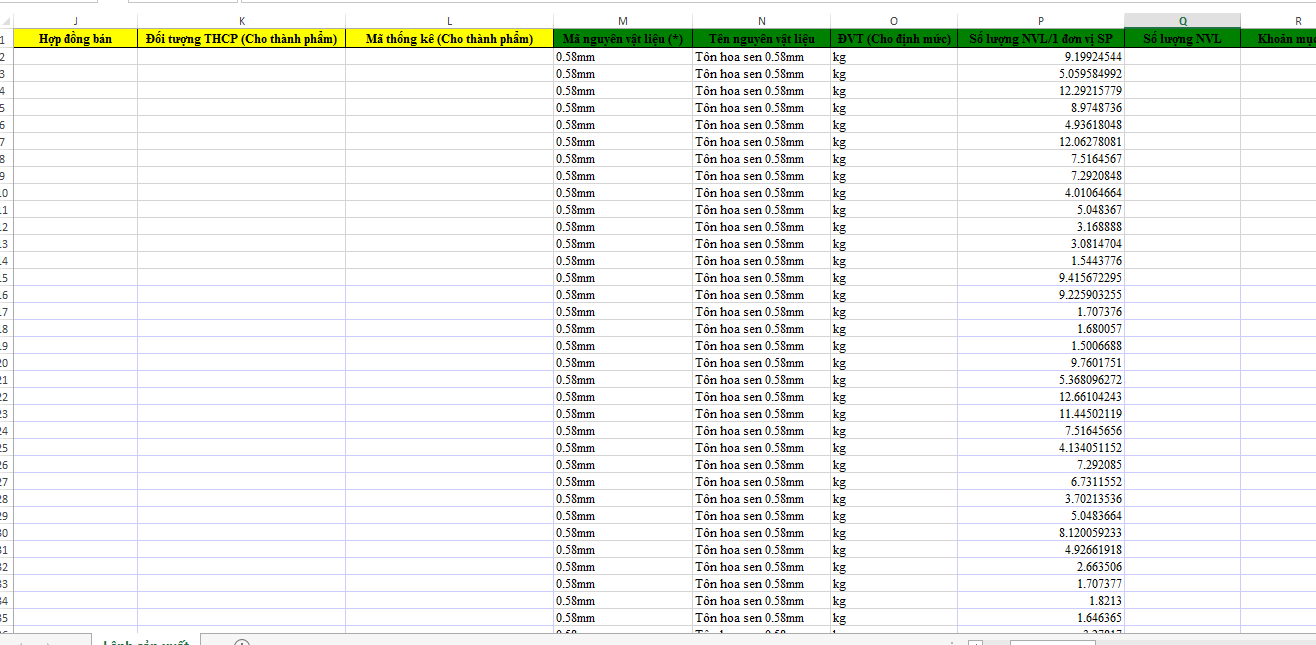Select column K header letter

pos(242,21)
